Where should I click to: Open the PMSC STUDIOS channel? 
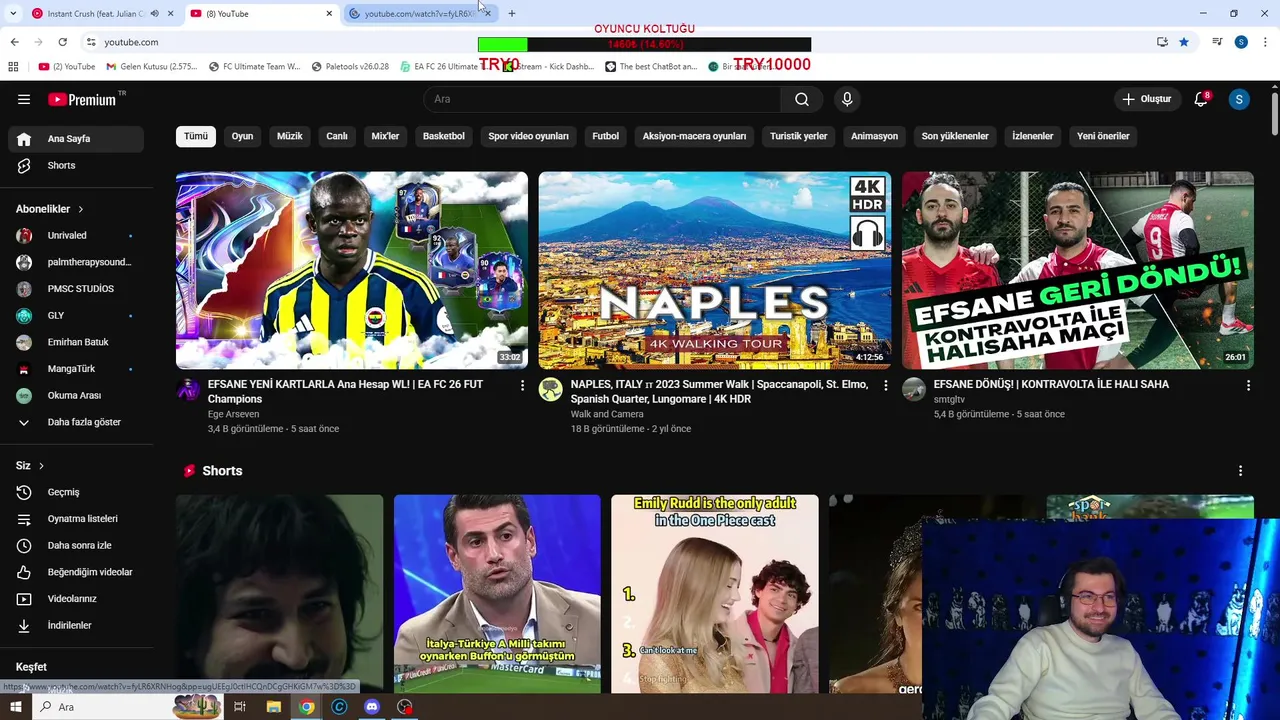76,289
